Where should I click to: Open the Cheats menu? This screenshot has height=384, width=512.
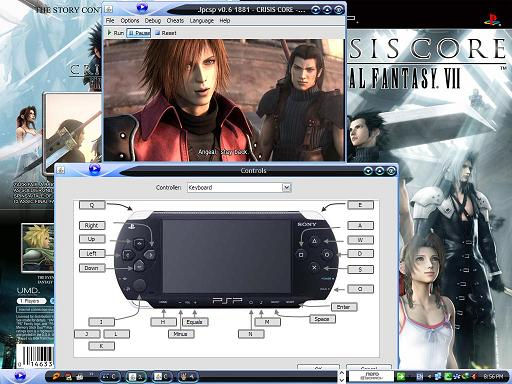(175, 21)
